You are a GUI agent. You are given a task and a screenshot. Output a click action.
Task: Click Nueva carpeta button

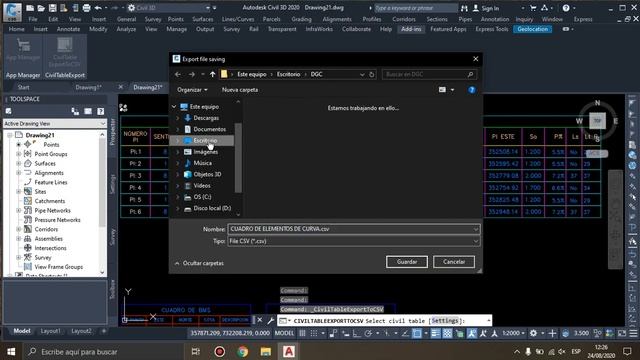240,90
